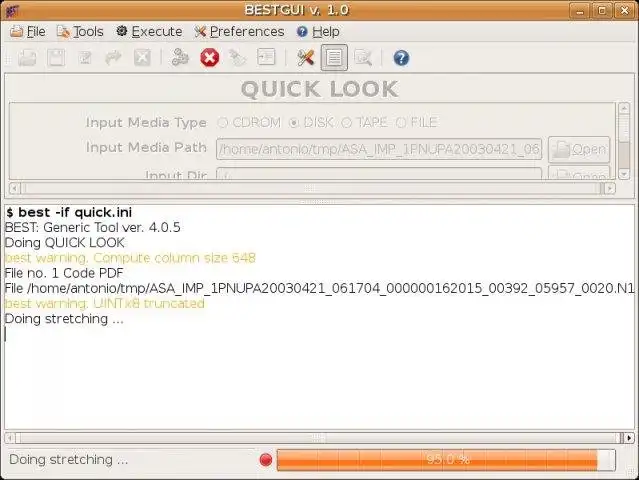This screenshot has height=480, width=639.
Task: Open the Preferences menu
Action: click(239, 32)
